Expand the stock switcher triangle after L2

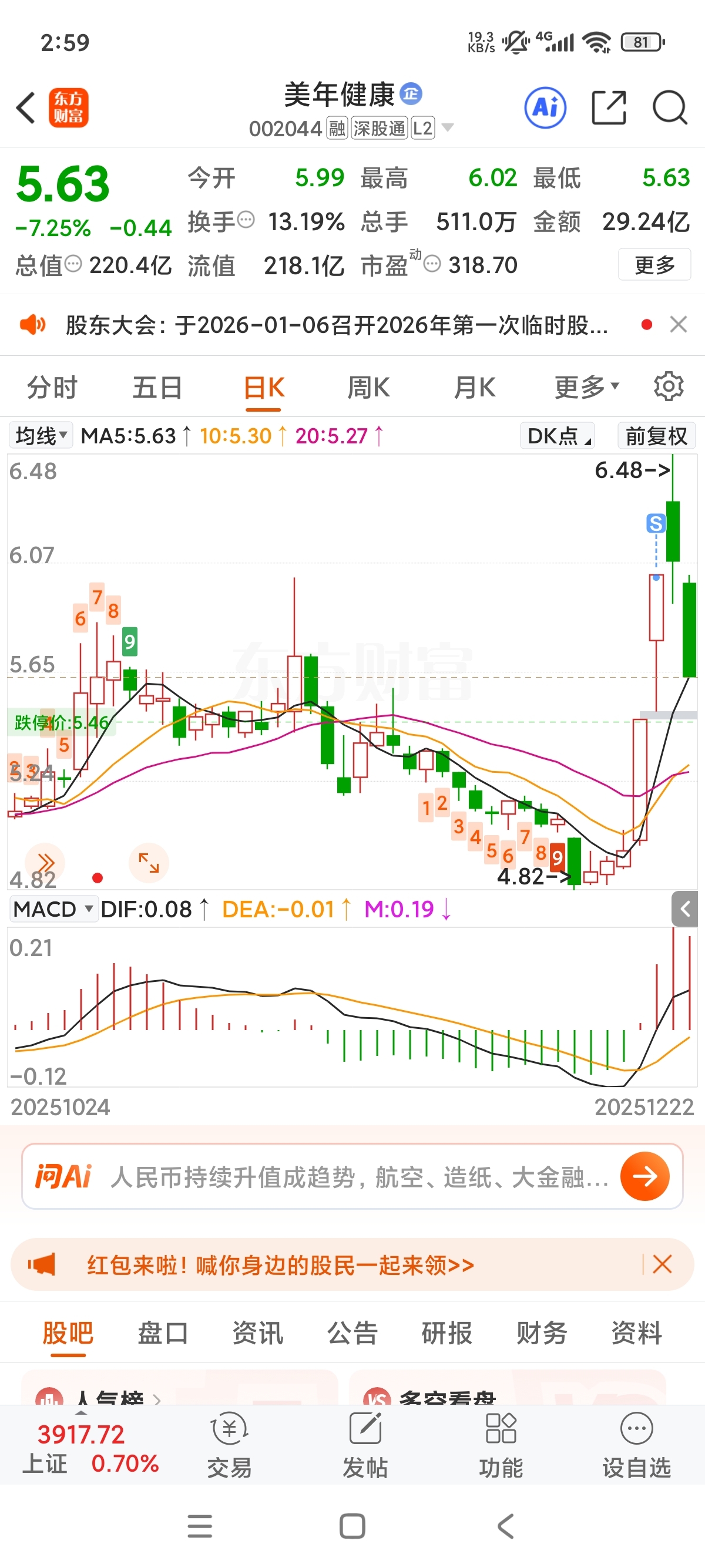point(448,127)
